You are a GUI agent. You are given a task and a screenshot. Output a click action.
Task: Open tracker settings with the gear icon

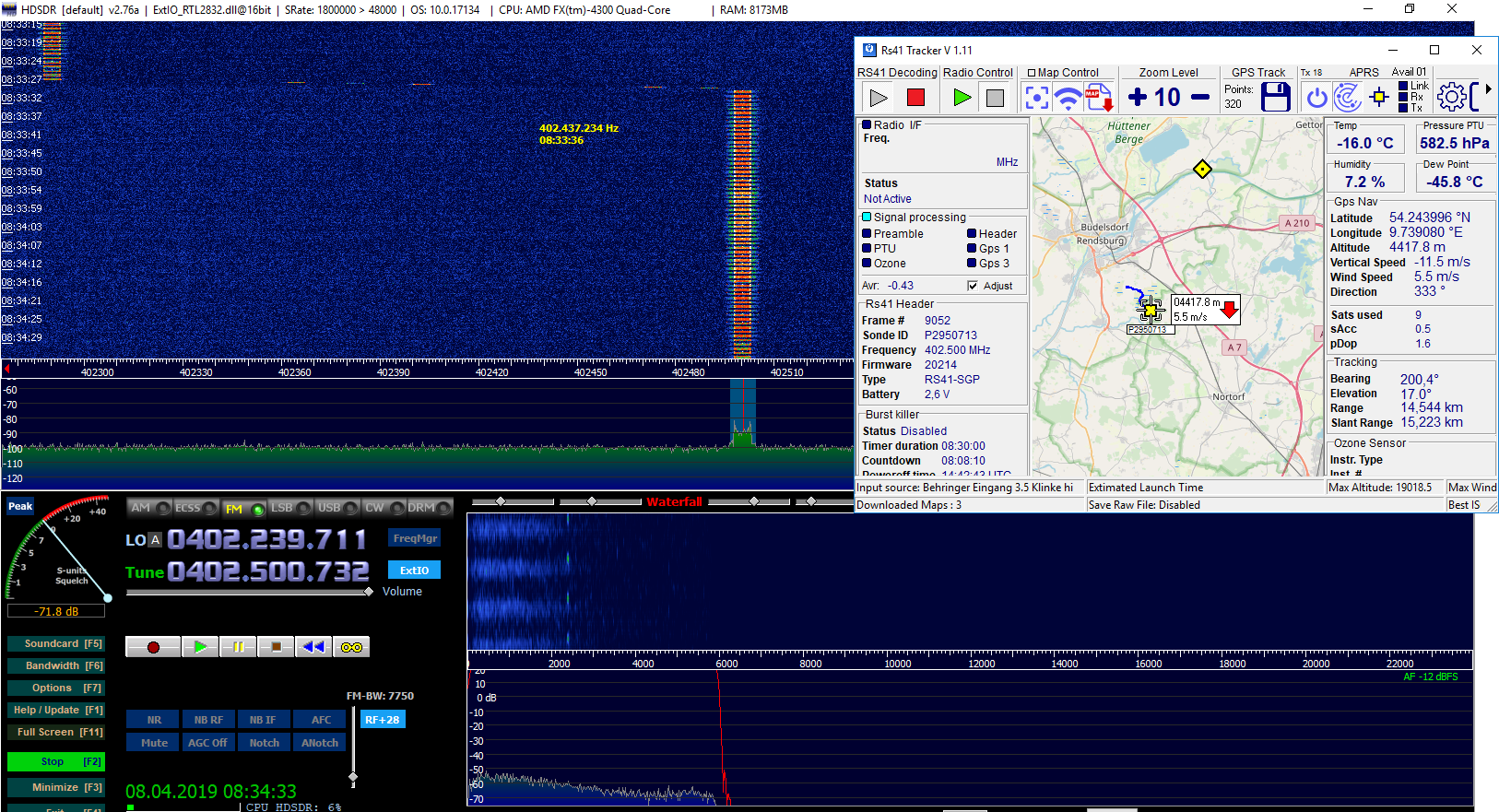(1451, 97)
